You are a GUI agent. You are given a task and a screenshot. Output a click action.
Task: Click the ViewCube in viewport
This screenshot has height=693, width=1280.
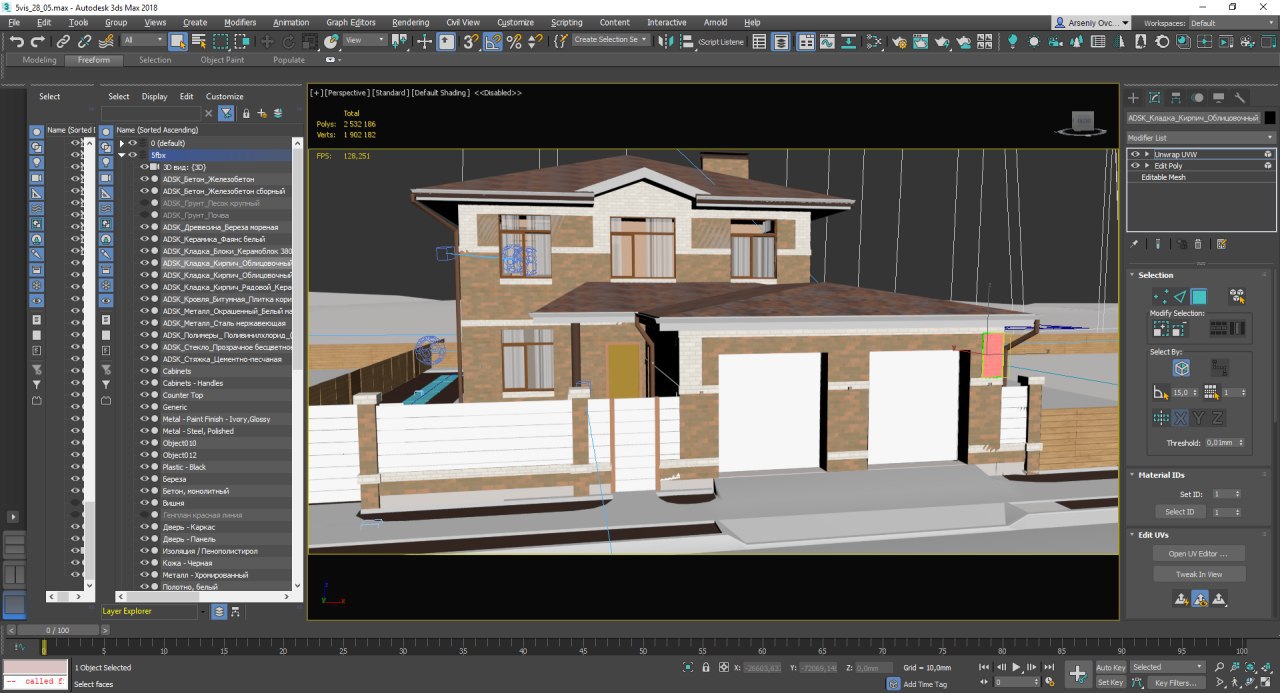pyautogui.click(x=1082, y=122)
